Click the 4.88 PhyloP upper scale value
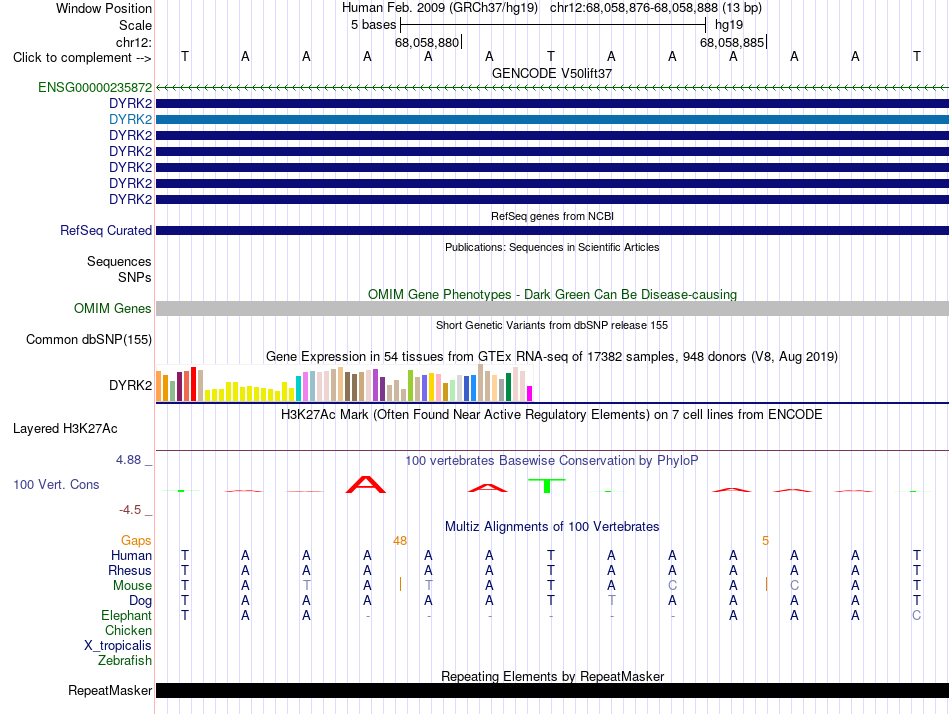The width and height of the screenshot is (950, 714). pos(128,460)
